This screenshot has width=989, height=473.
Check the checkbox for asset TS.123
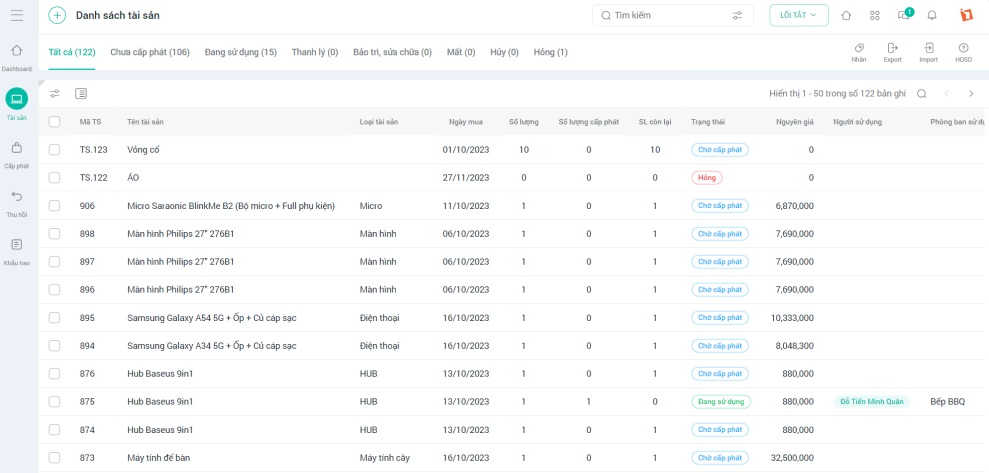55,150
